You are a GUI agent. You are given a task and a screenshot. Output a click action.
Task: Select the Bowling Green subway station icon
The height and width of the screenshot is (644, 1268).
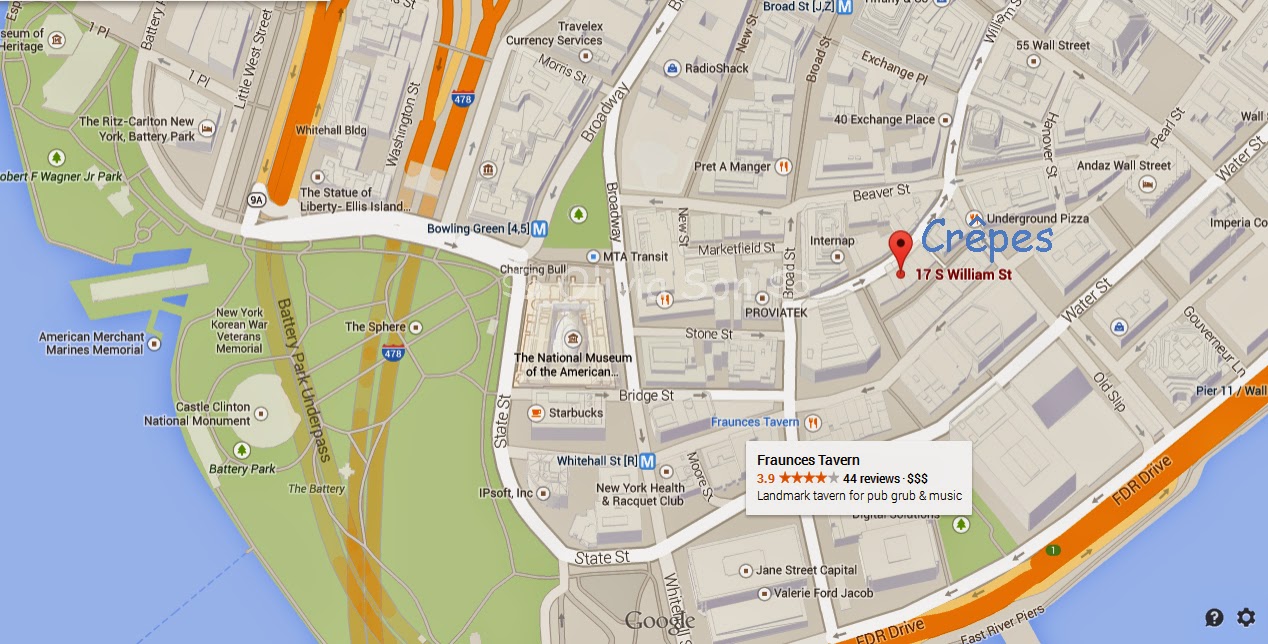[x=540, y=228]
